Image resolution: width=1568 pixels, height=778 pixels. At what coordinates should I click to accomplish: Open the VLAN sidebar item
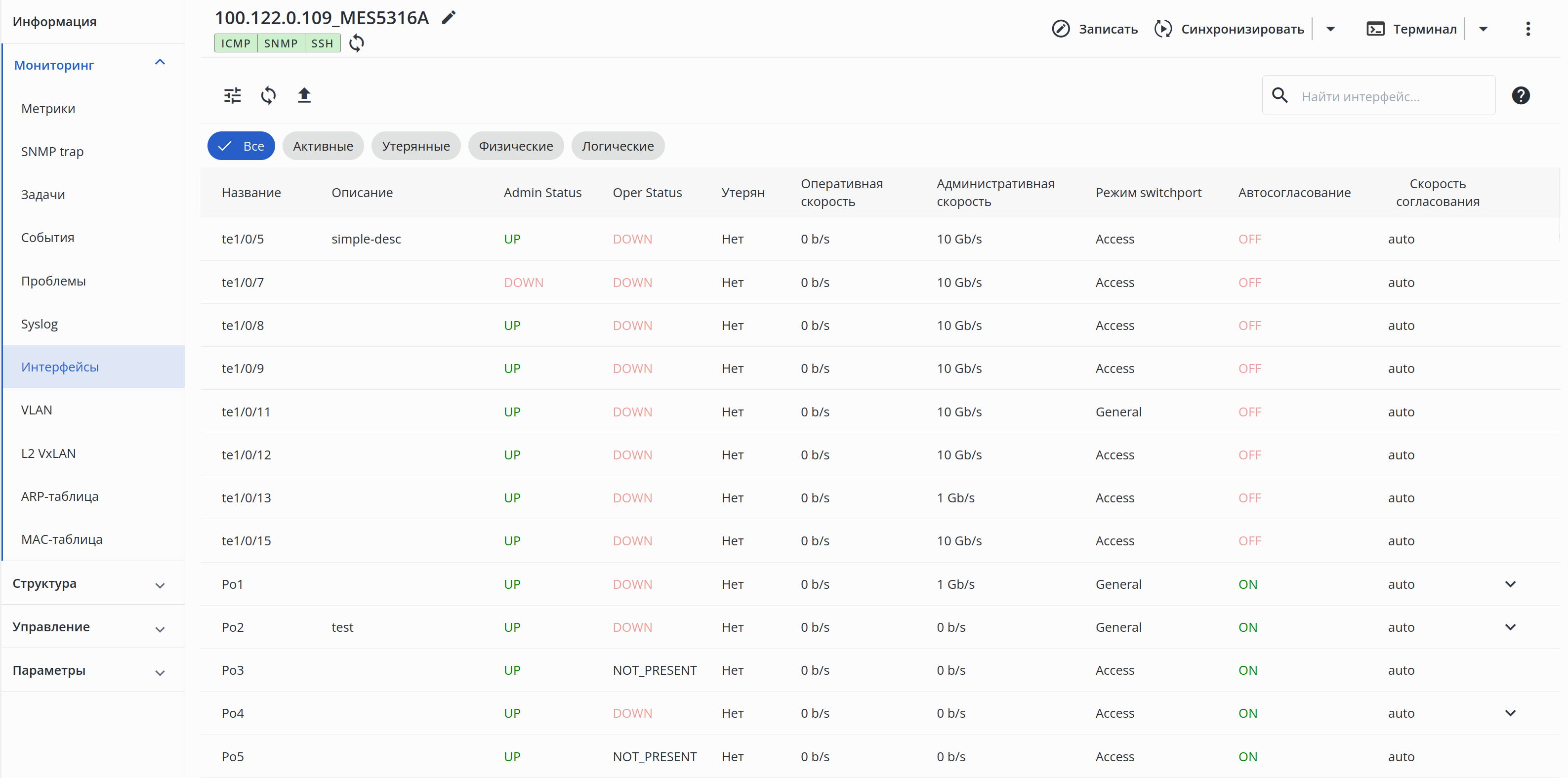37,409
